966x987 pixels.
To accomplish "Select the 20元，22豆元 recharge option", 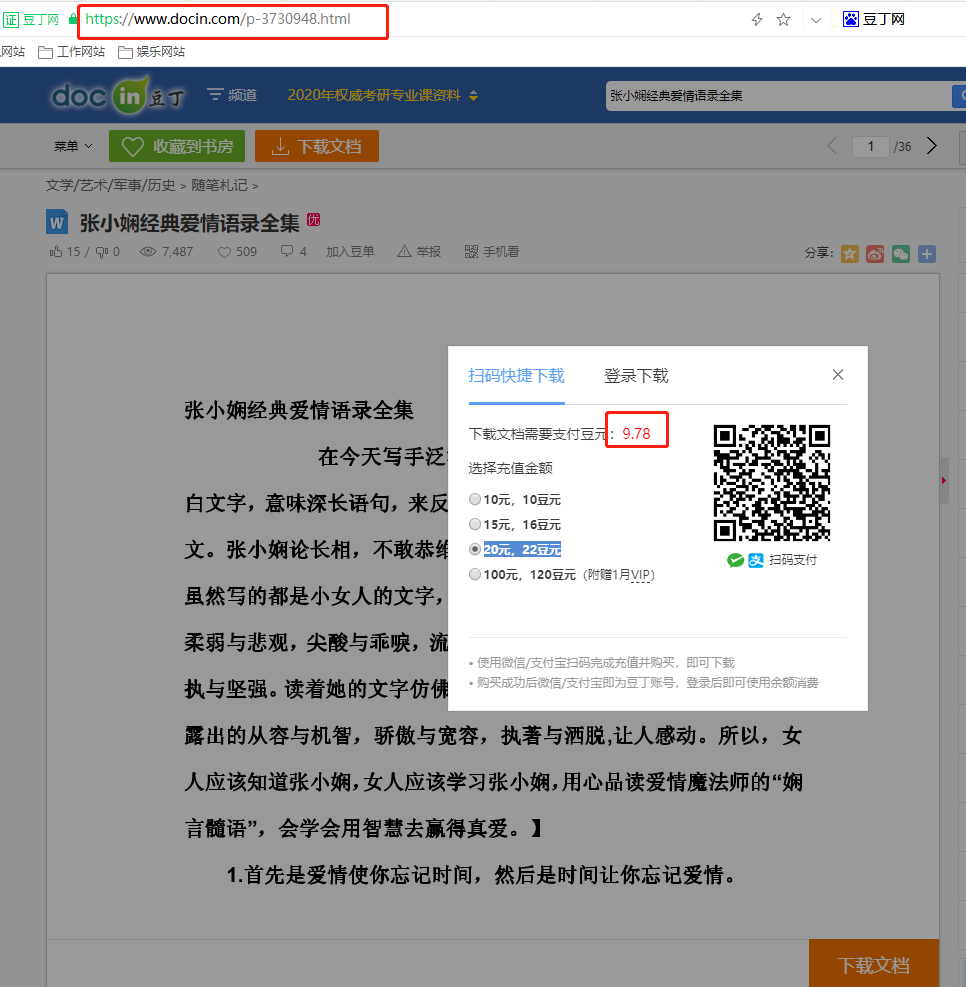I will [x=475, y=549].
